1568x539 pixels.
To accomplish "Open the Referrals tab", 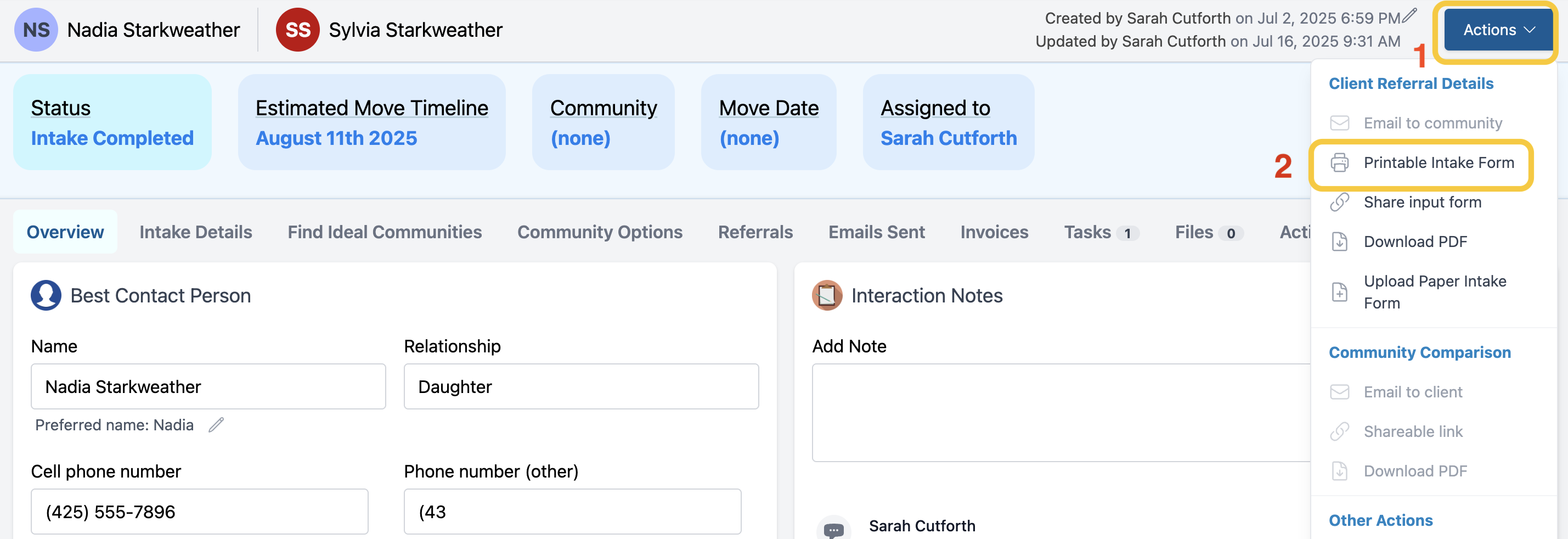I will tap(755, 232).
